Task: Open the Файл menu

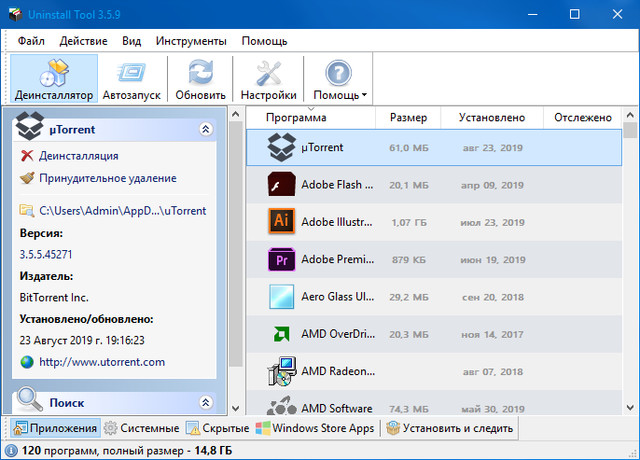Action: tap(31, 41)
